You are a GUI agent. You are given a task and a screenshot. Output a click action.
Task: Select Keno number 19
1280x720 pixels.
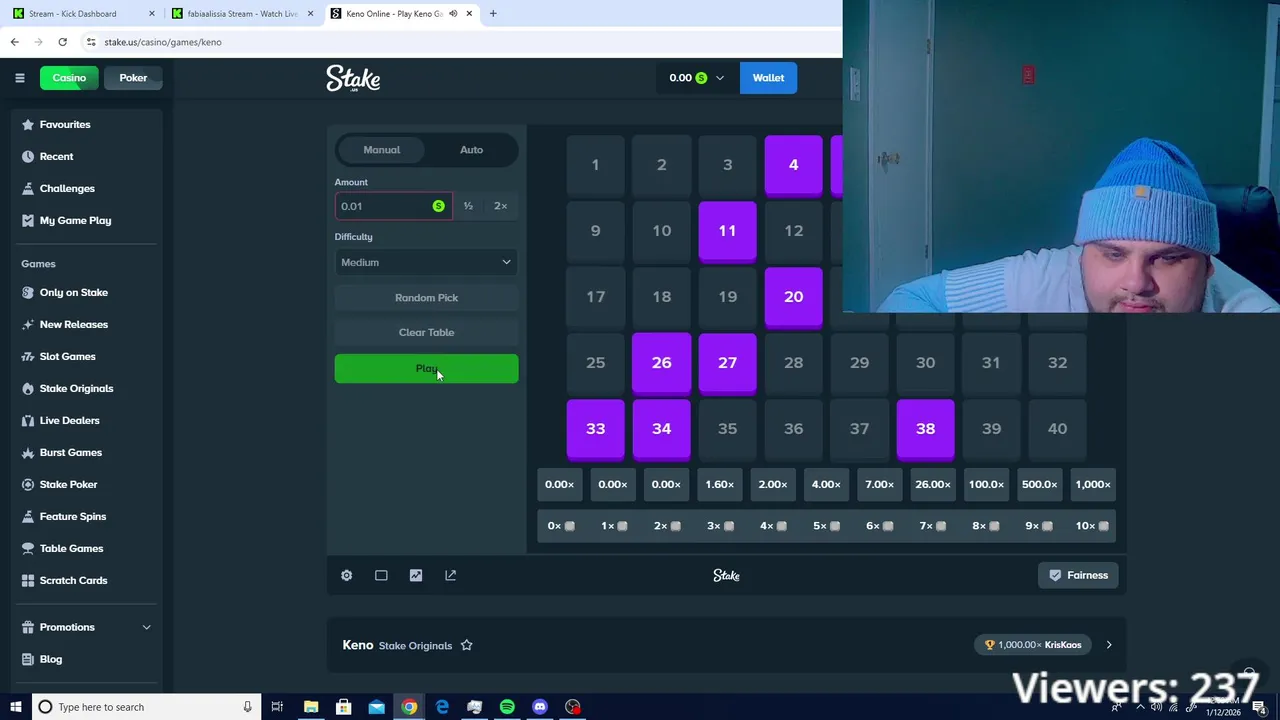[x=727, y=297]
